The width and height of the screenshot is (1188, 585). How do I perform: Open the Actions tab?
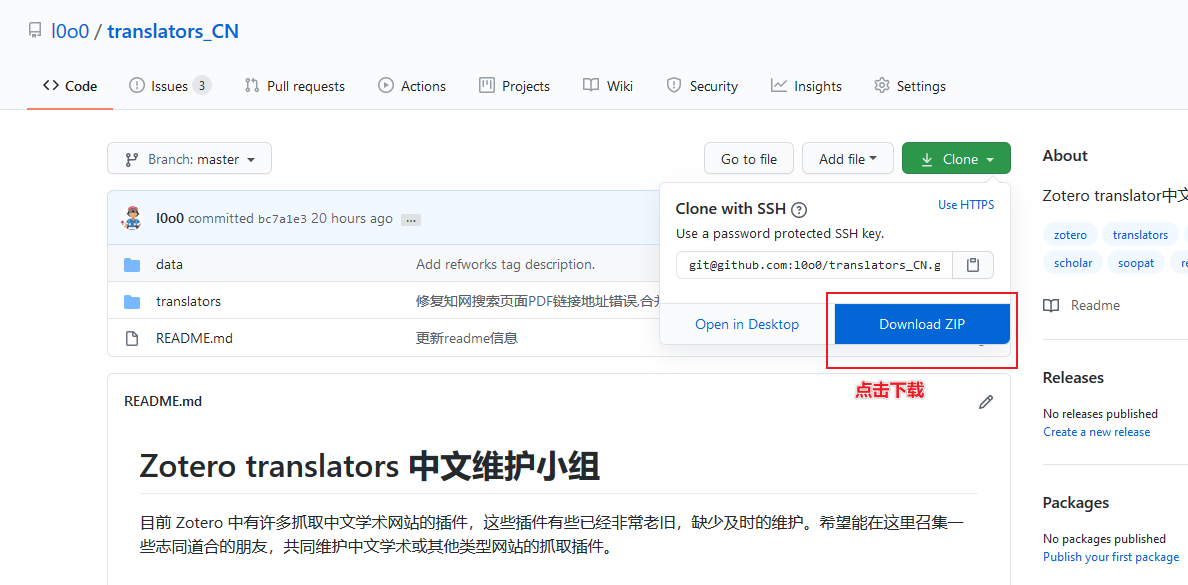pyautogui.click(x=412, y=86)
